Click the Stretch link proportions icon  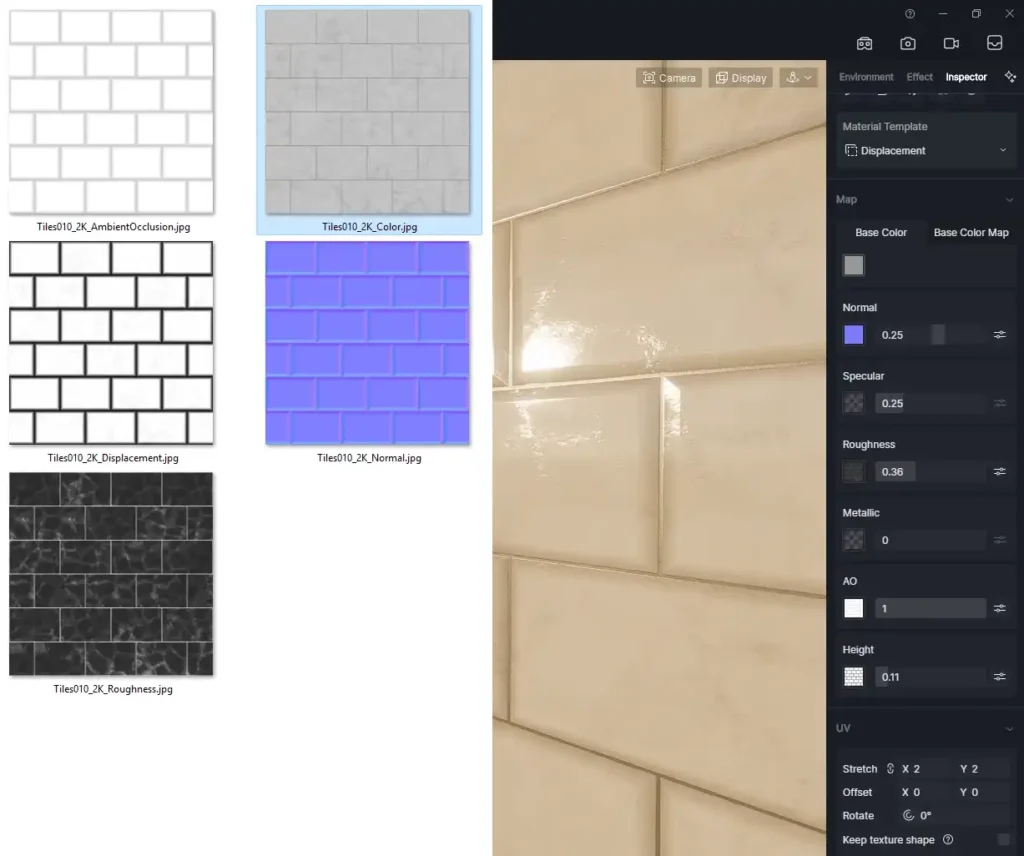(x=888, y=769)
